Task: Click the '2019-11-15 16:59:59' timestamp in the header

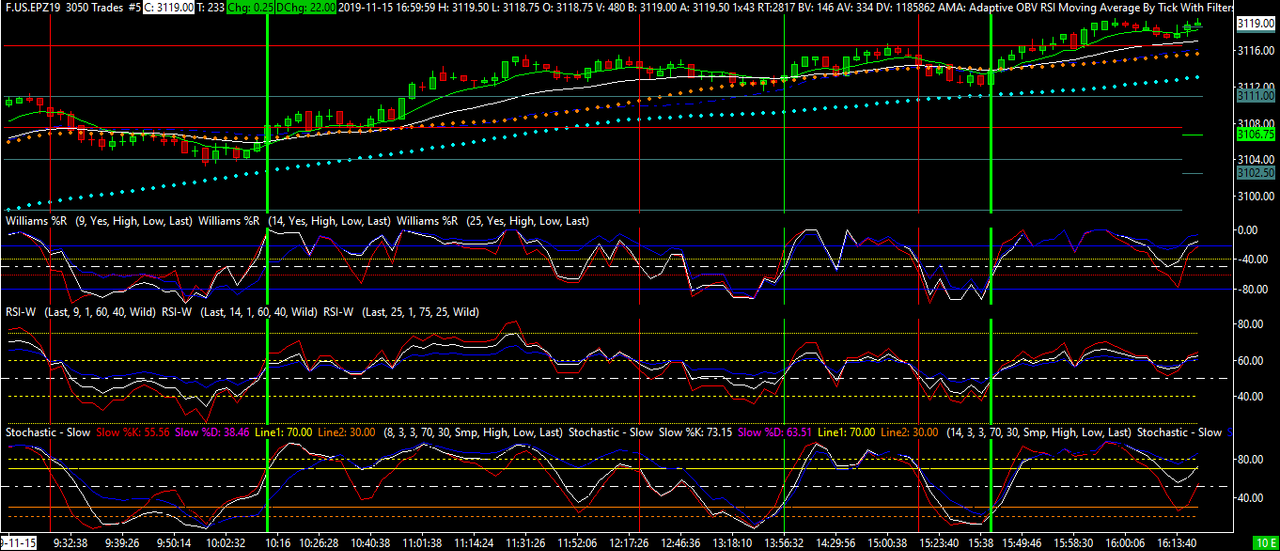Action: tap(386, 7)
